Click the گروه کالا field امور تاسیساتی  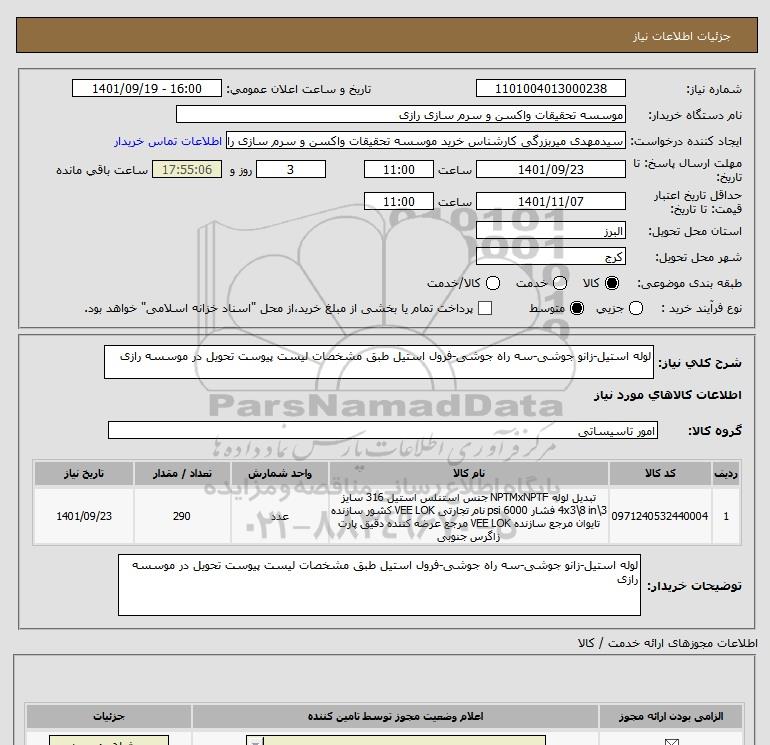pos(383,430)
